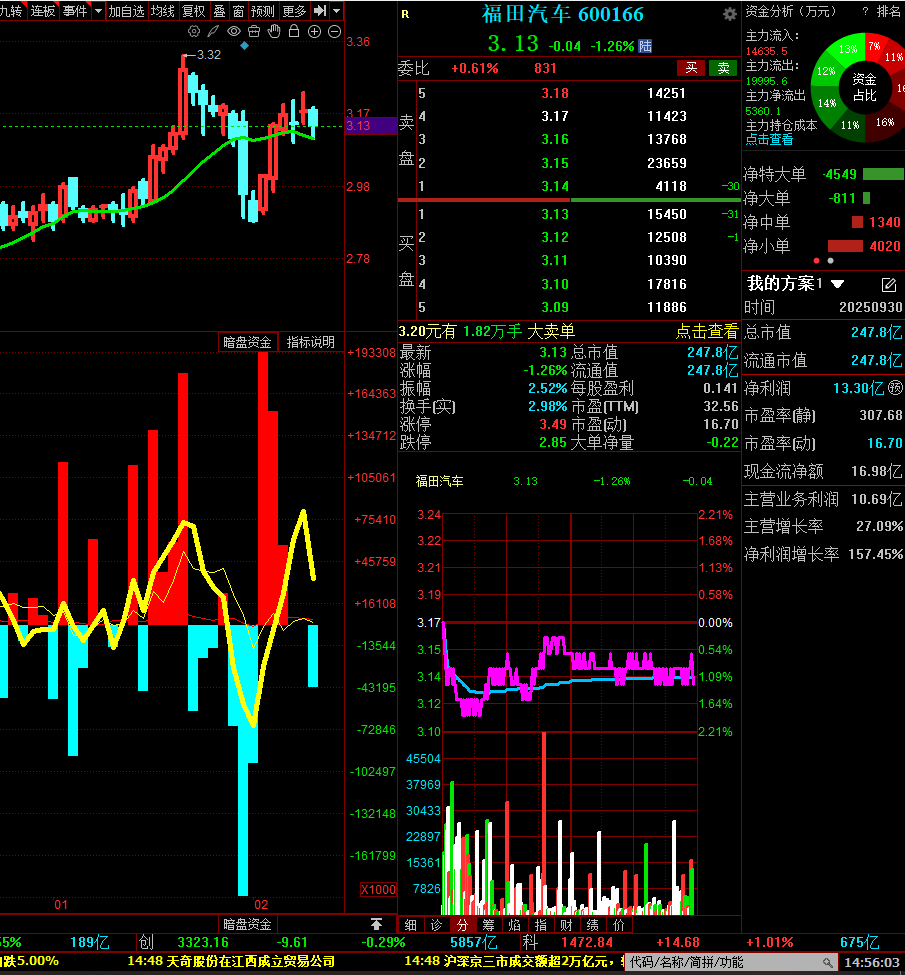Click the 九转 toolbar button
The width and height of the screenshot is (905, 975).
pos(12,11)
